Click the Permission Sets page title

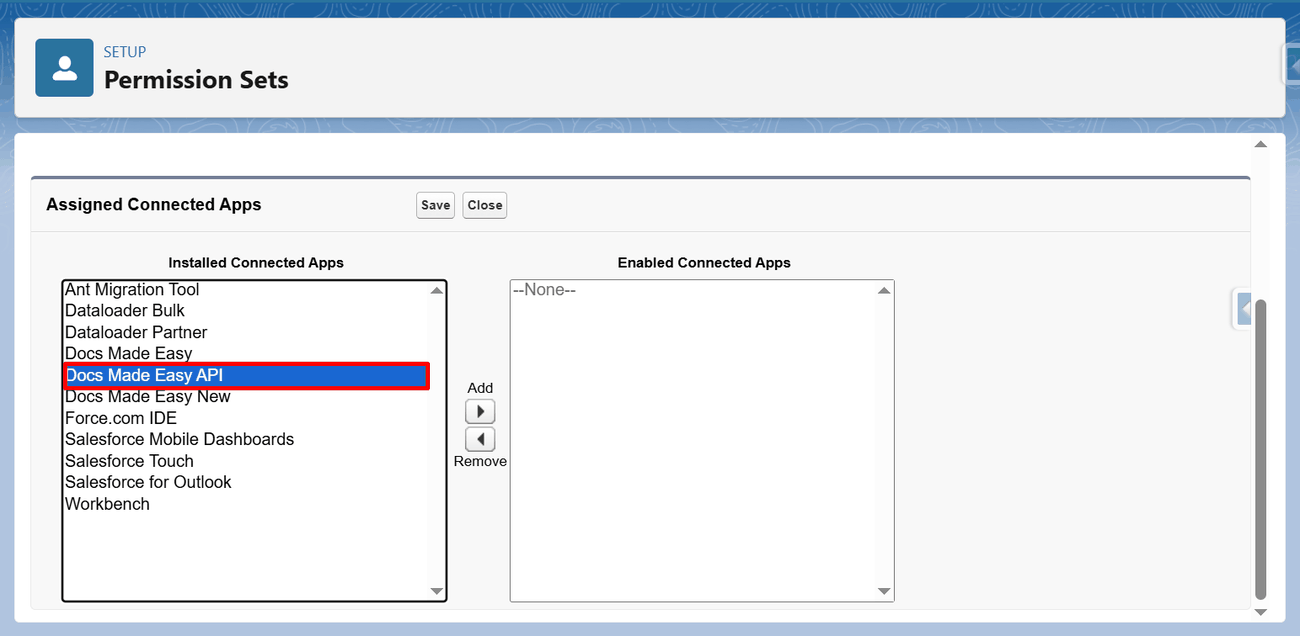(196, 80)
